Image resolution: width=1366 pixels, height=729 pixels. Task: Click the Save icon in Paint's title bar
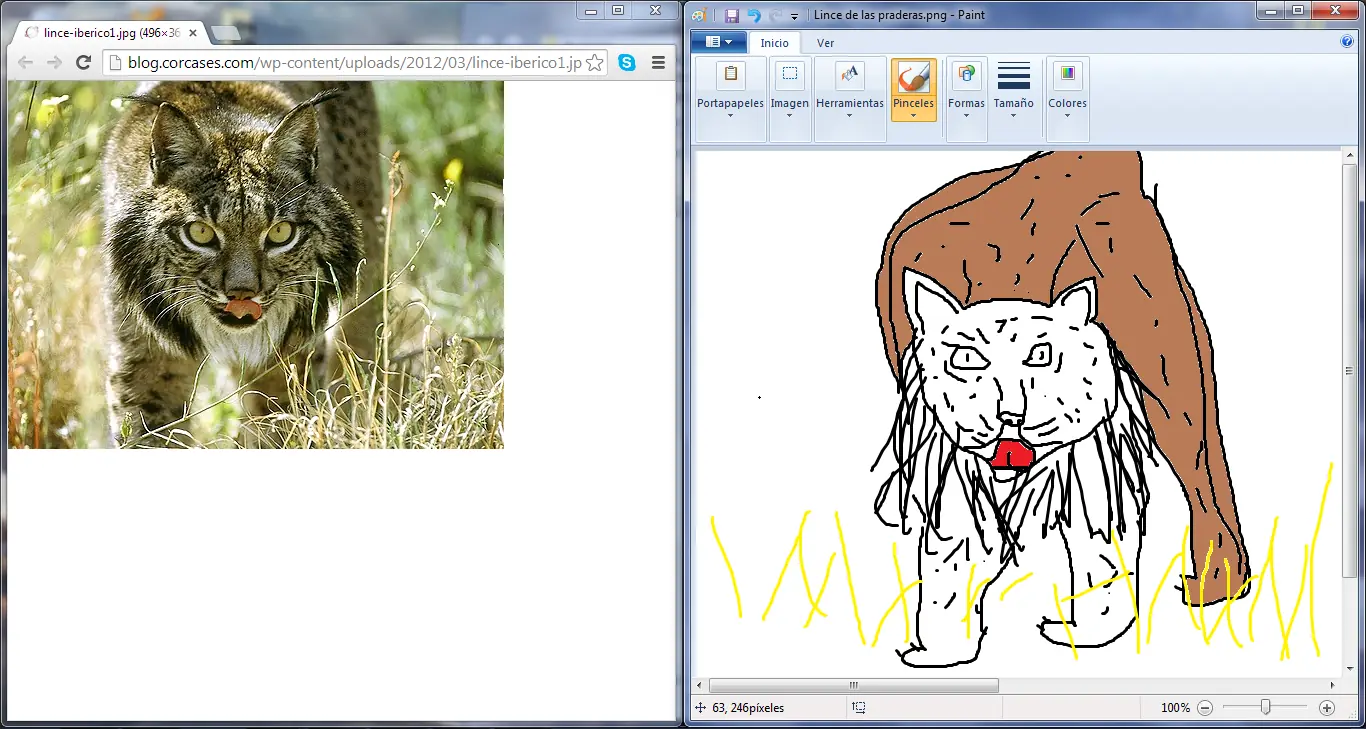[732, 15]
